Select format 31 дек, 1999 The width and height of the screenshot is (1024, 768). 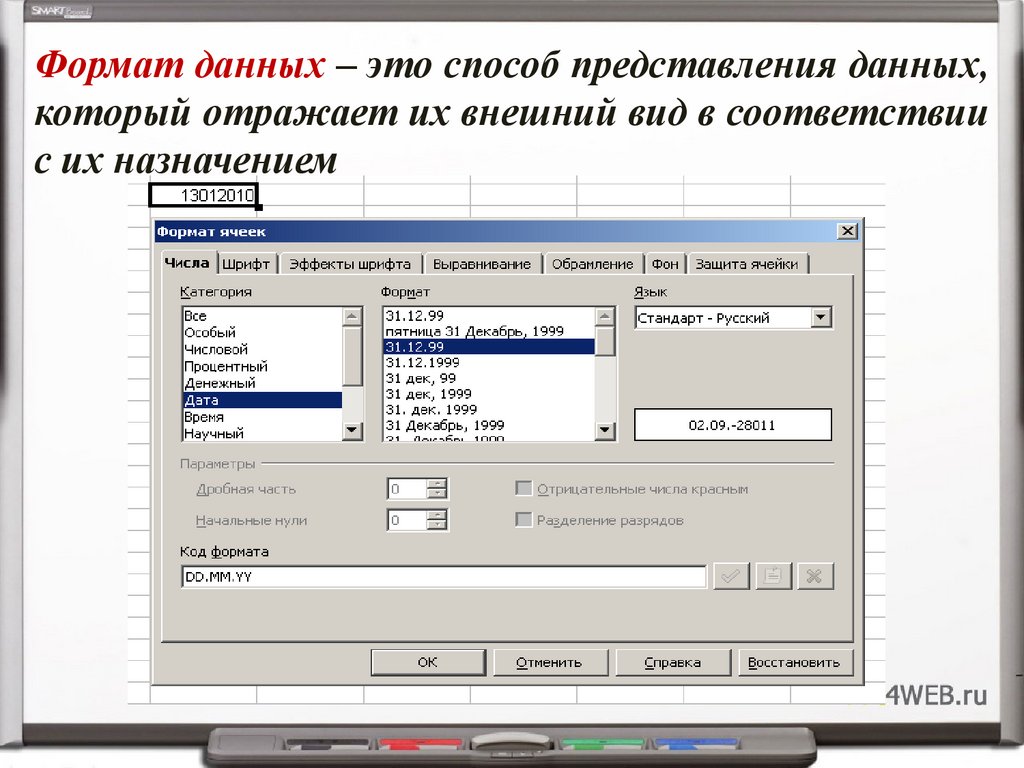point(489,394)
